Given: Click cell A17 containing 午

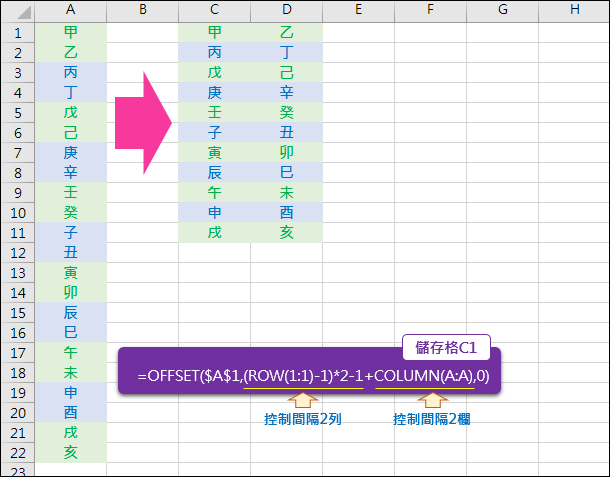Looking at the screenshot, I should tap(70, 353).
